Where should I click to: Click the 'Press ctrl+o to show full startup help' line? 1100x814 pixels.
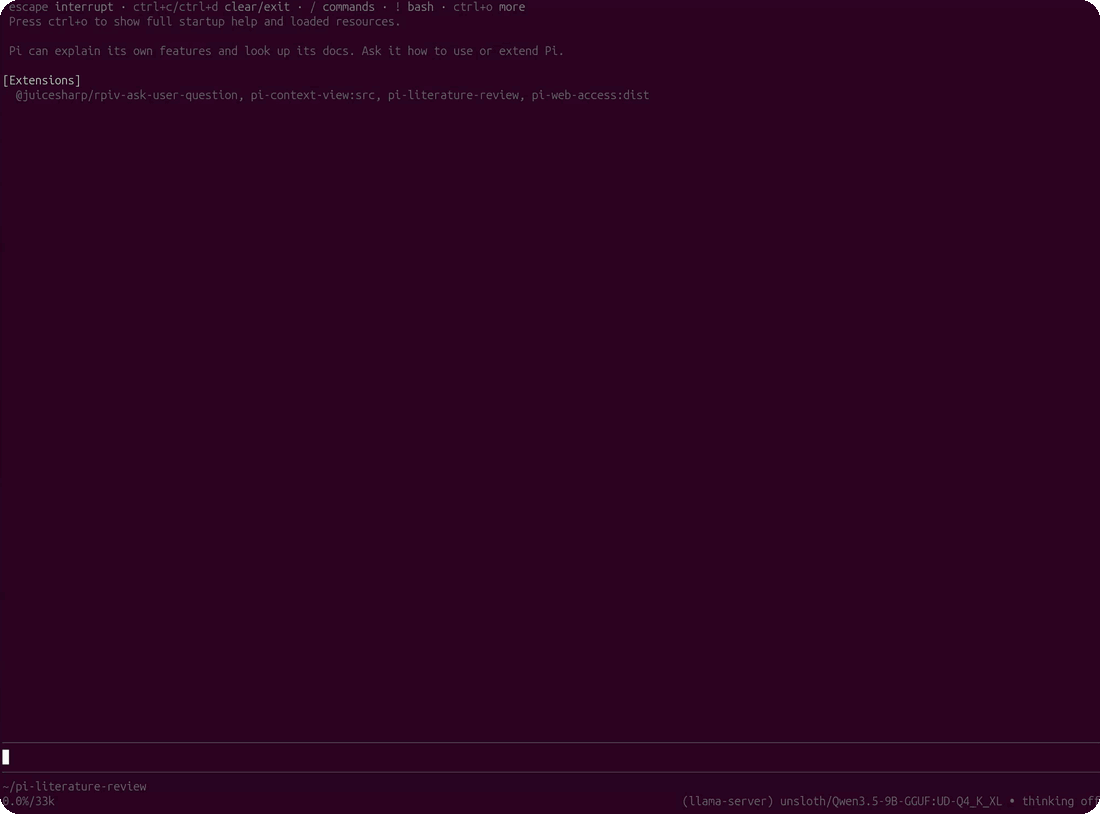coord(204,22)
